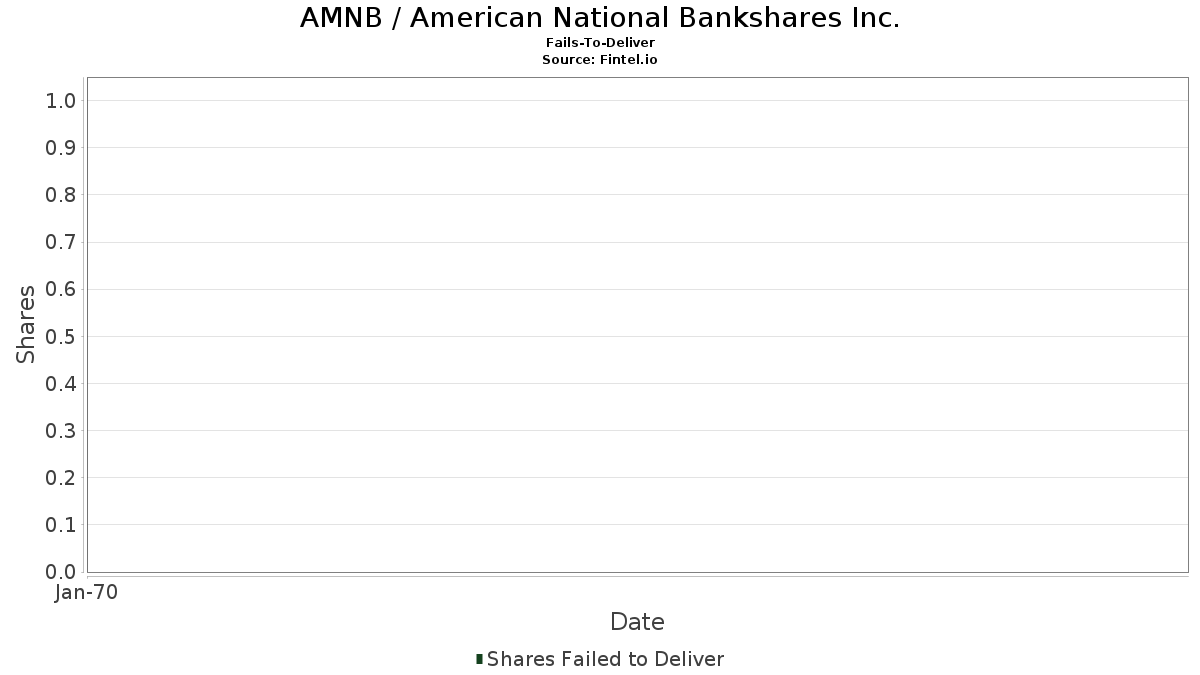The image size is (1200, 675).
Task: Click the 0.6 y-axis tick label
Action: click(x=60, y=289)
